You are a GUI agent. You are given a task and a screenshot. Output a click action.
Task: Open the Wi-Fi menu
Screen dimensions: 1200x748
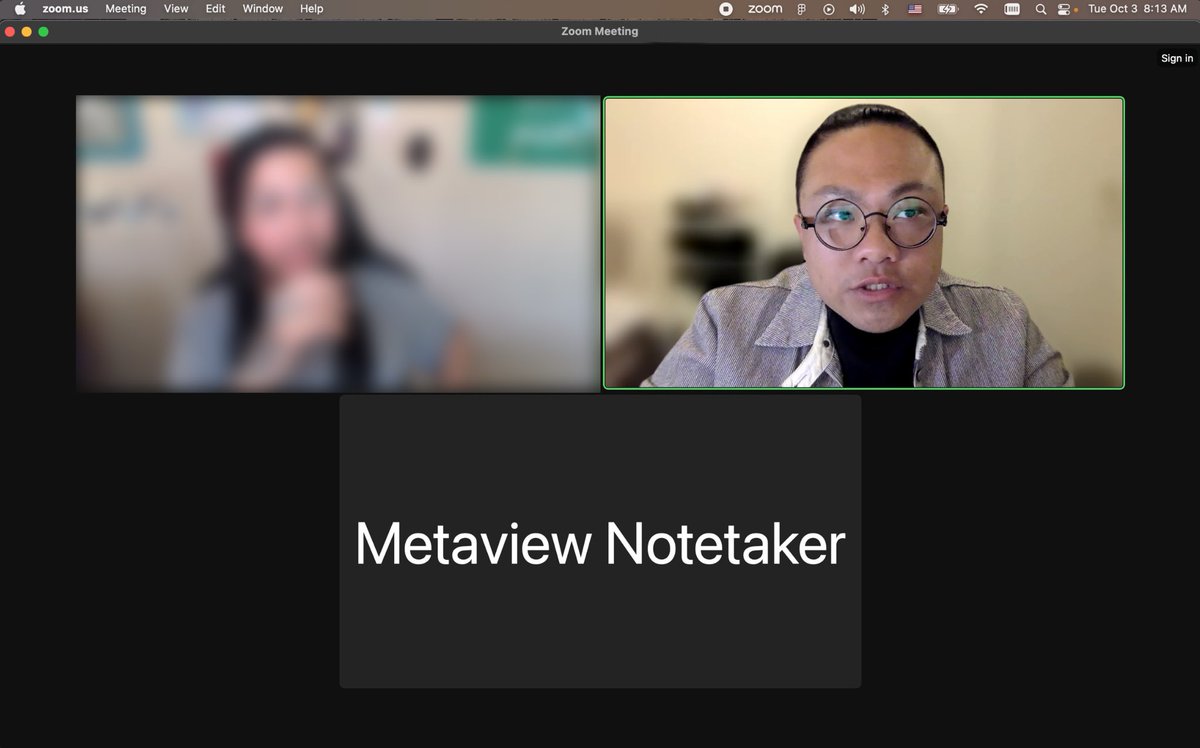click(981, 8)
